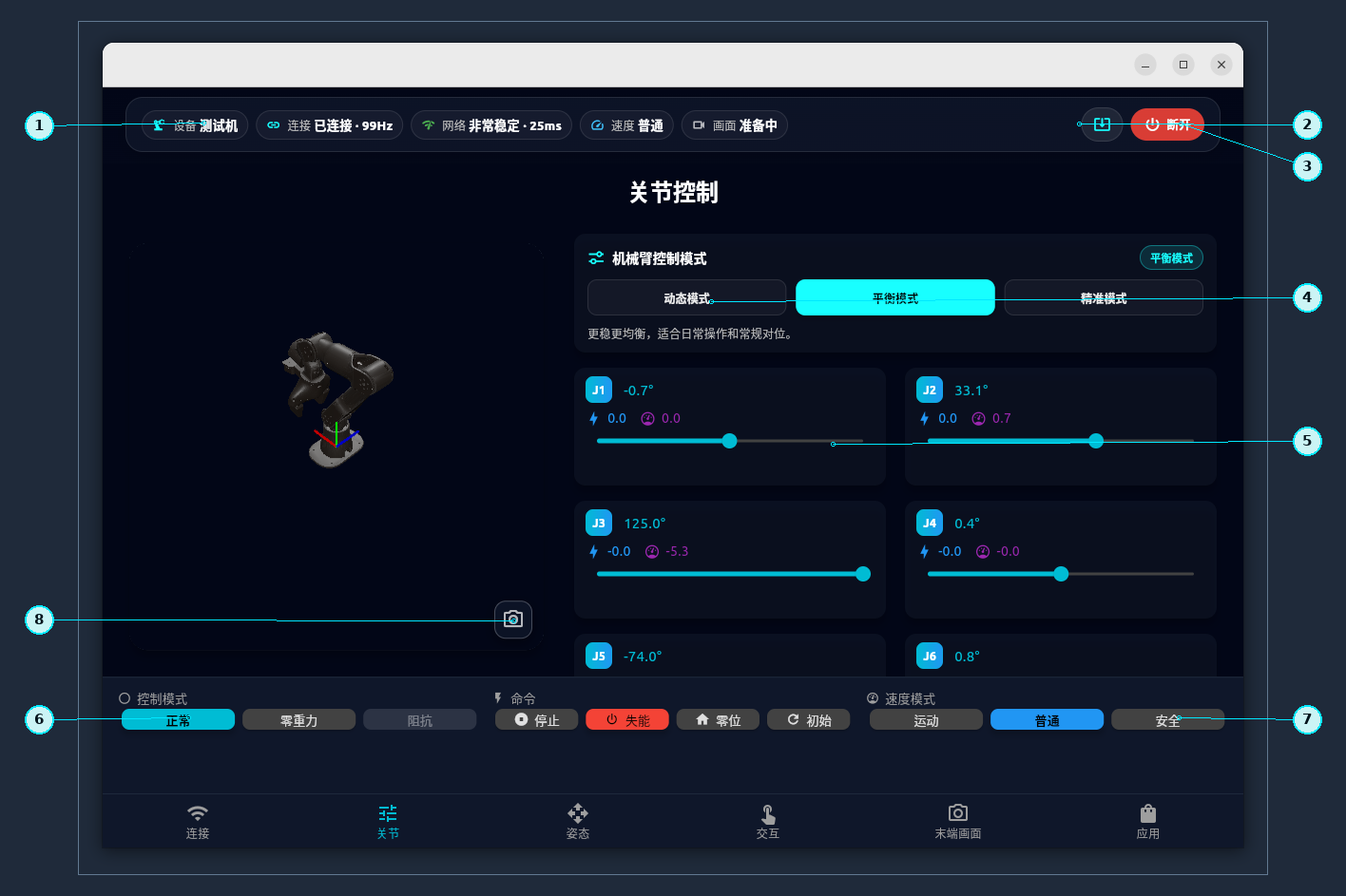Take a snapshot with the camera icon

pyautogui.click(x=513, y=620)
